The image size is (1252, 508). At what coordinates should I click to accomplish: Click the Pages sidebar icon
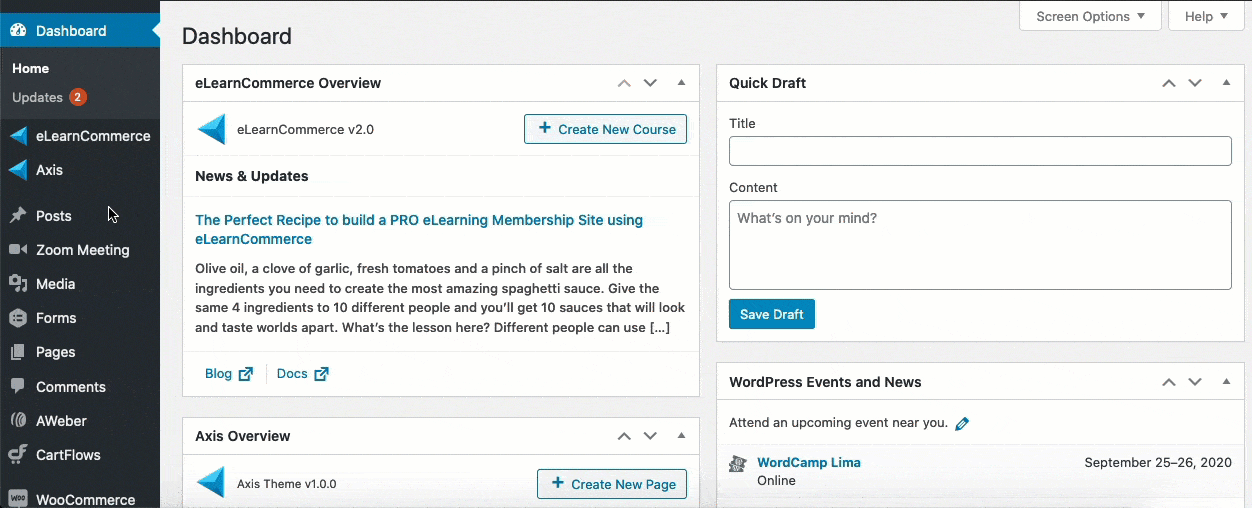tap(18, 352)
